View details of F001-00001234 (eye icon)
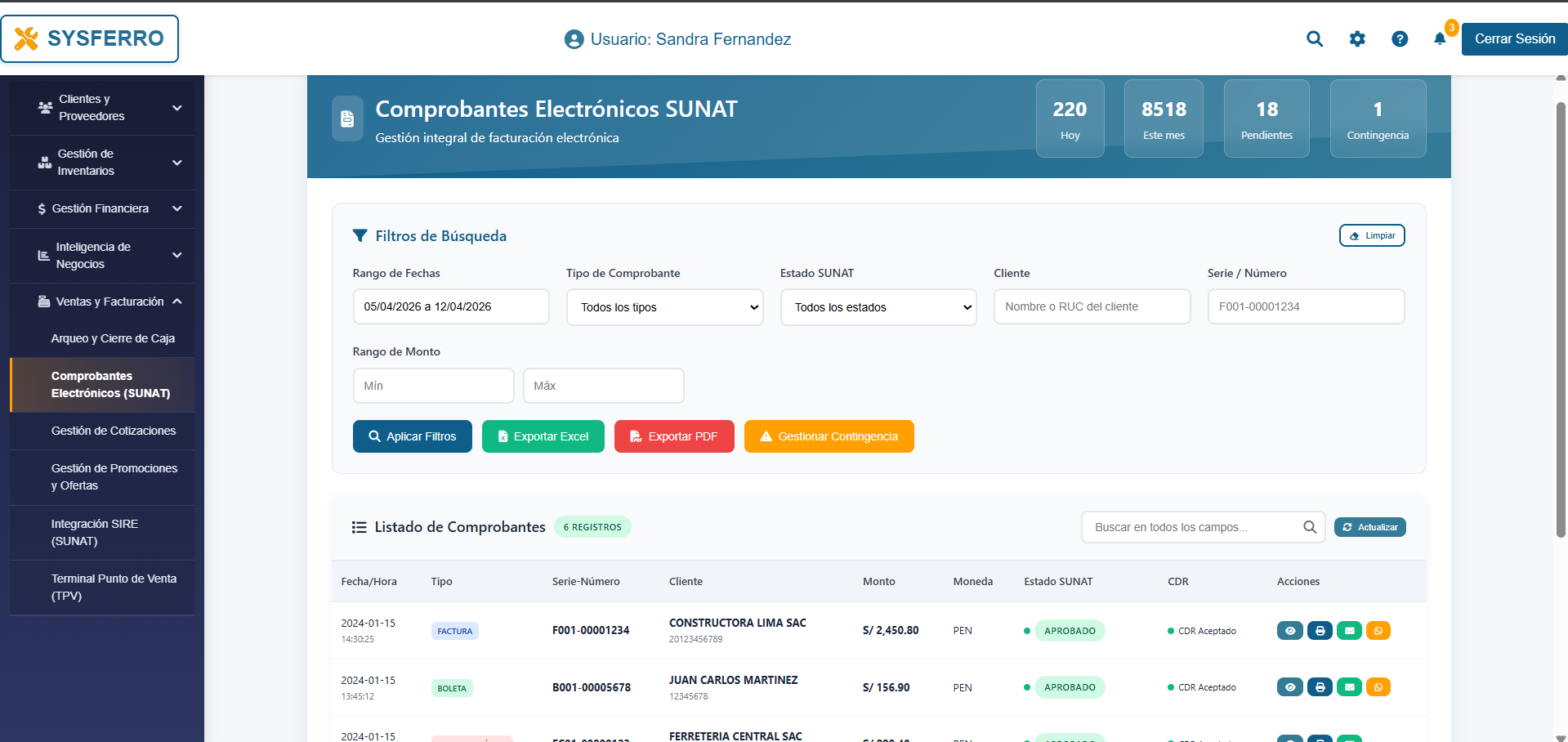Image resolution: width=1568 pixels, height=742 pixels. (1289, 630)
